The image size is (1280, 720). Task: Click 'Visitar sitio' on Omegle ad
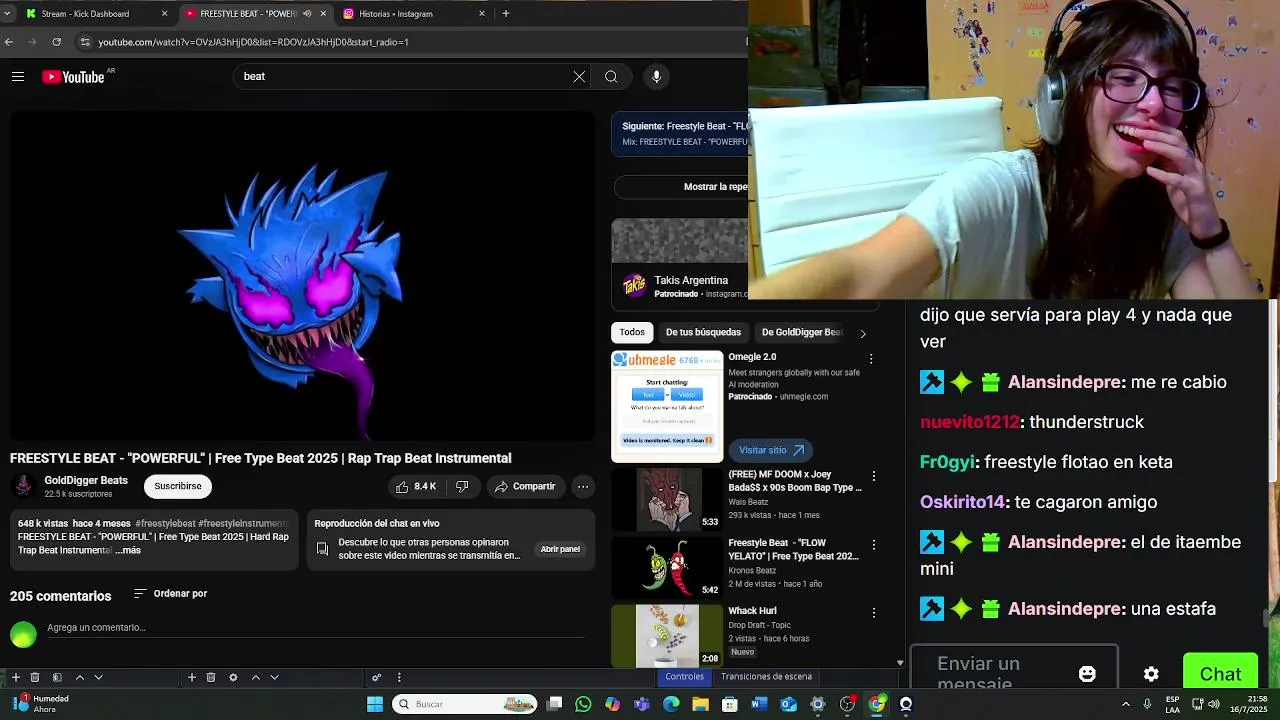pos(771,451)
